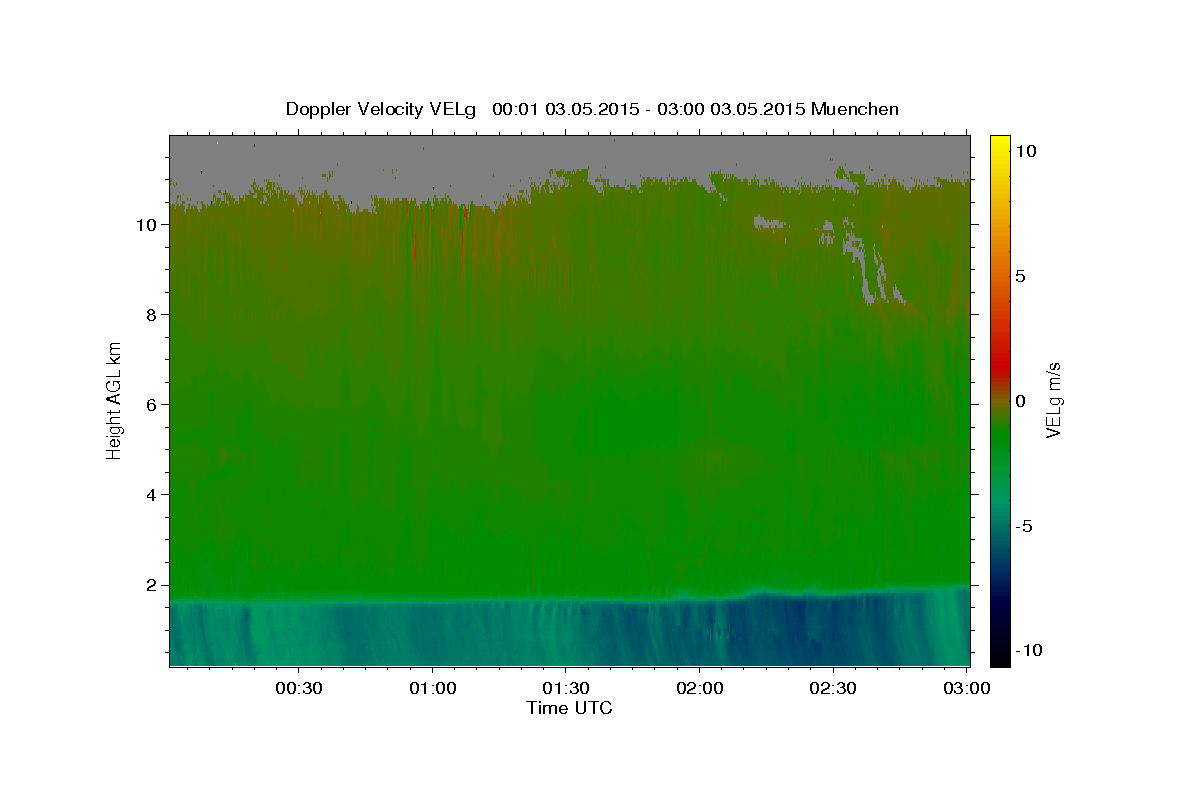Click the 03:00 time tick label
1200x800 pixels.
coord(966,689)
